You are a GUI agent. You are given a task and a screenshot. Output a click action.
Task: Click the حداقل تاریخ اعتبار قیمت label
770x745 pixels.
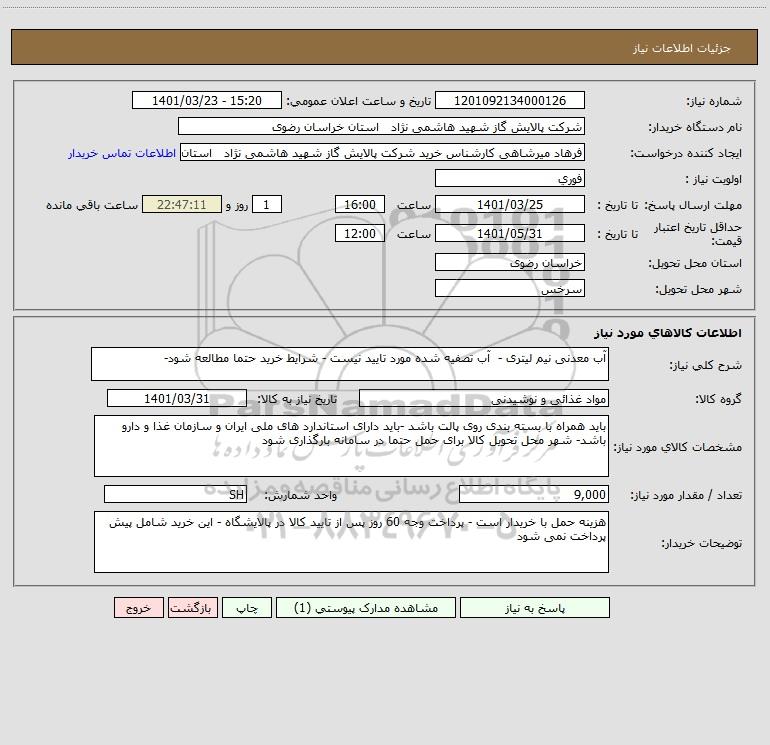pyautogui.click(x=698, y=234)
